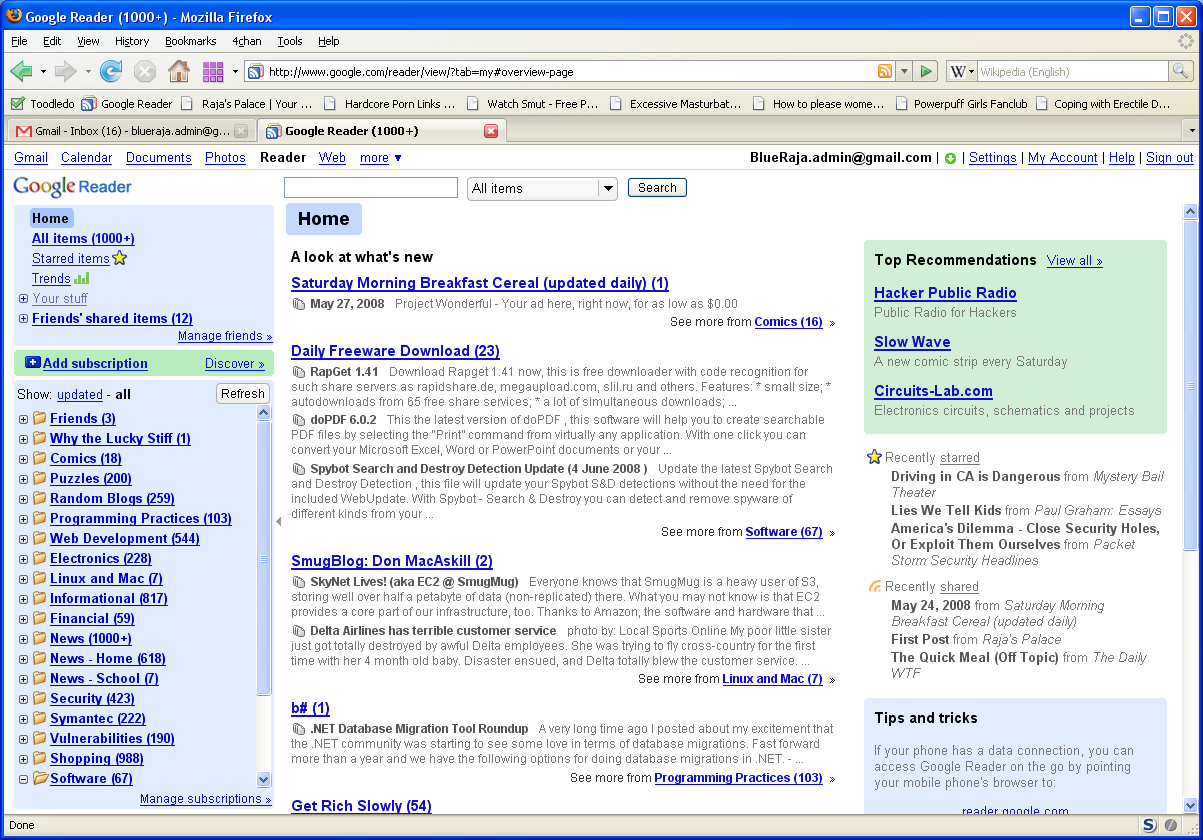The image size is (1203, 840).
Task: Click the green Go arrow button
Action: point(927,71)
